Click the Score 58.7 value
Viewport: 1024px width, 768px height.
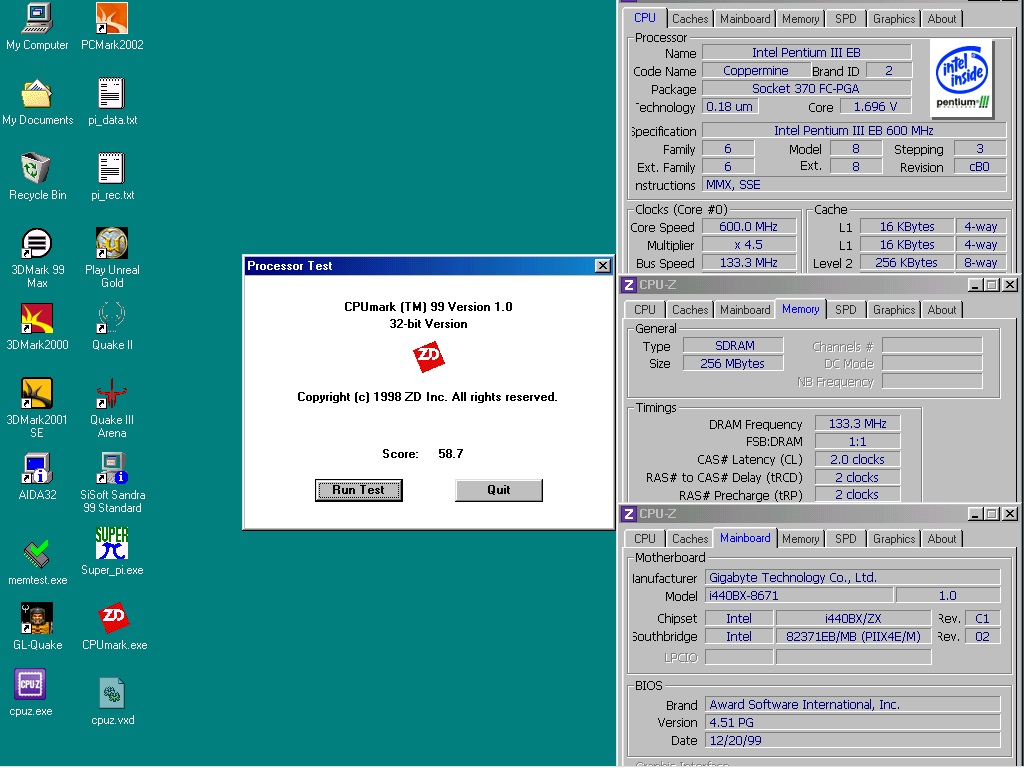click(x=451, y=453)
